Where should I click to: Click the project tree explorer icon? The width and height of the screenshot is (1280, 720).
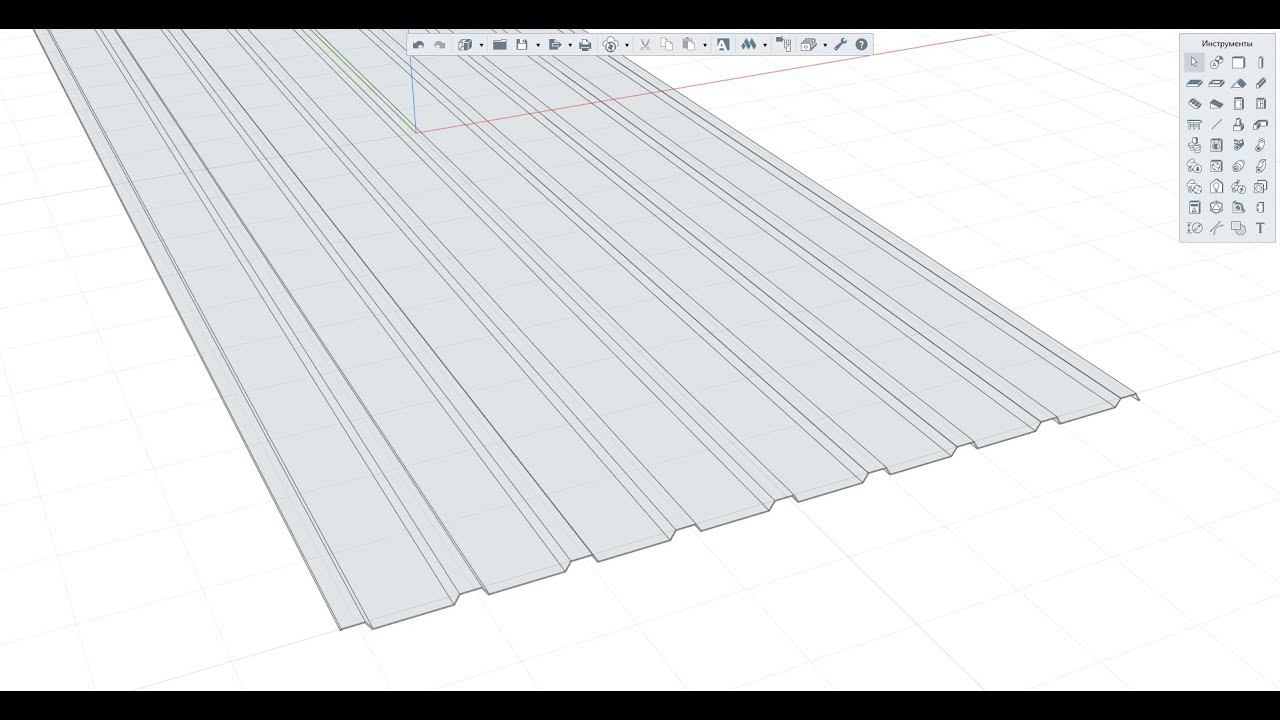[x=783, y=45]
